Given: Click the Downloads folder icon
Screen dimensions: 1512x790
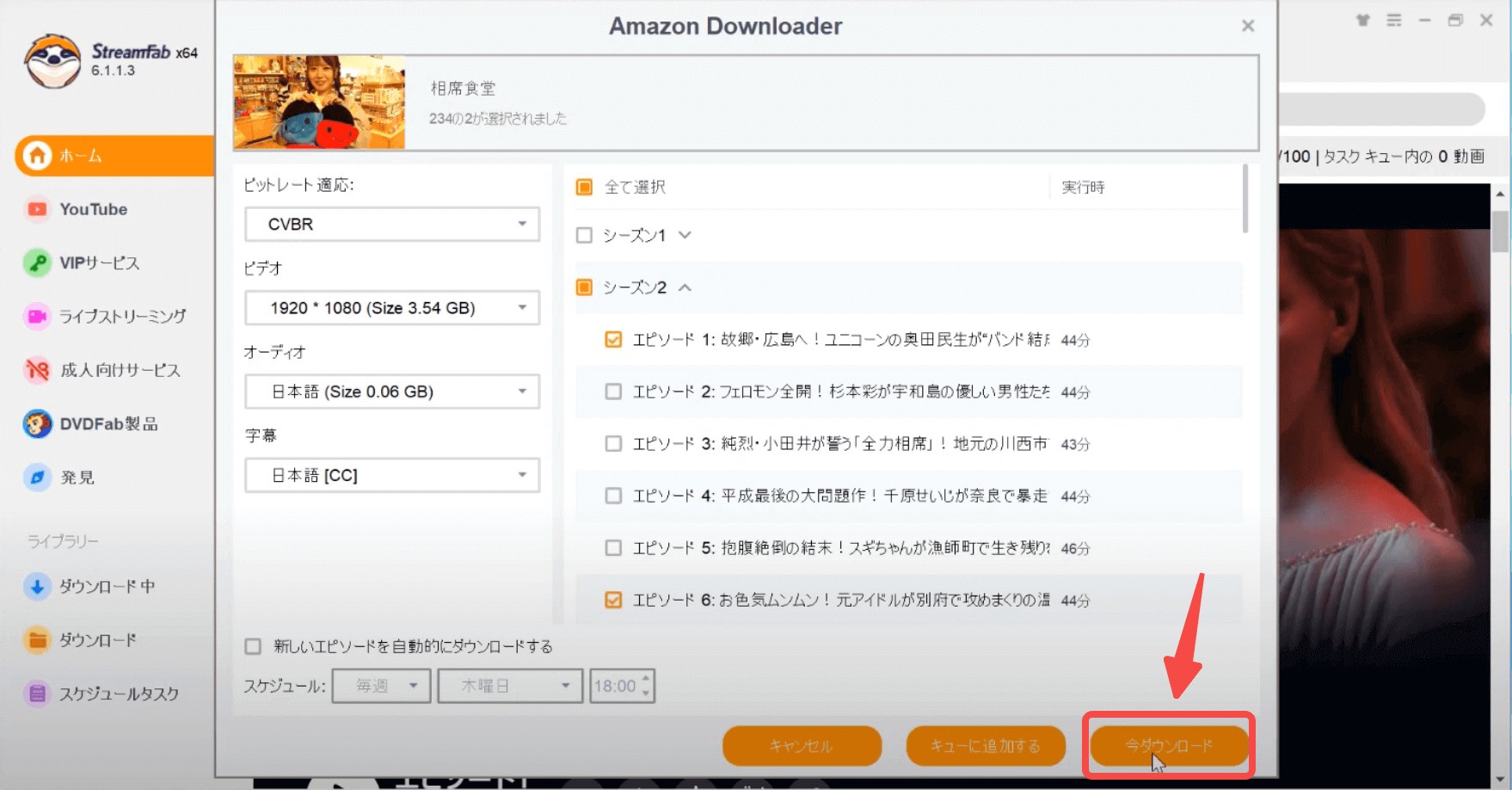Looking at the screenshot, I should point(37,640).
